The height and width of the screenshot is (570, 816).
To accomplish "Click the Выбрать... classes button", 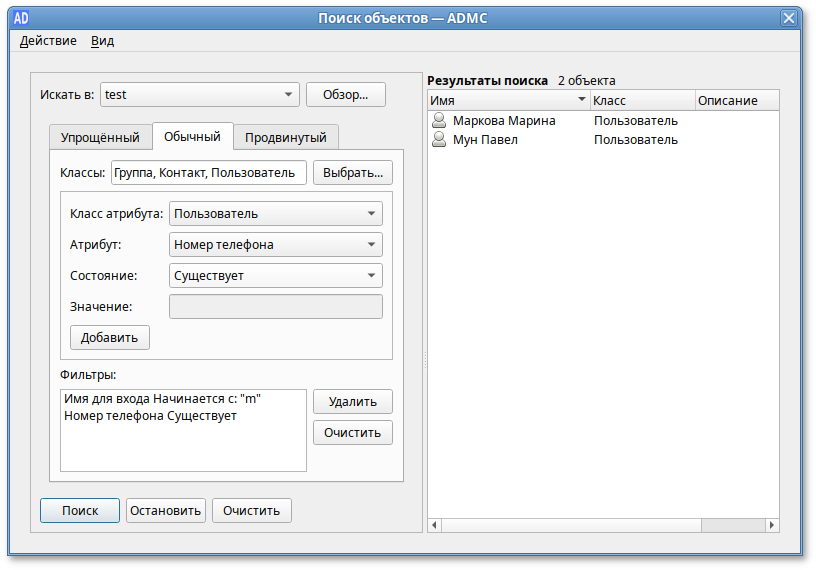I will tap(353, 172).
